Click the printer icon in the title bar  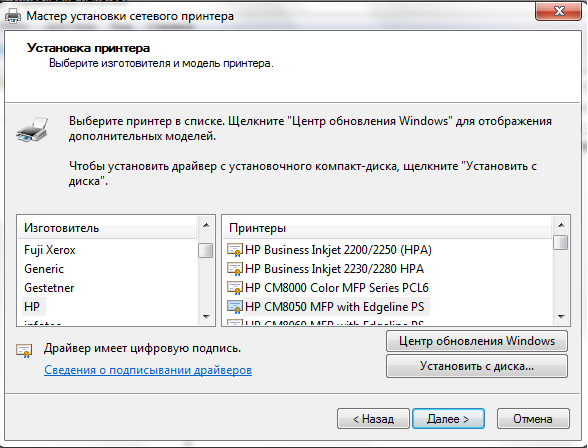[x=13, y=16]
